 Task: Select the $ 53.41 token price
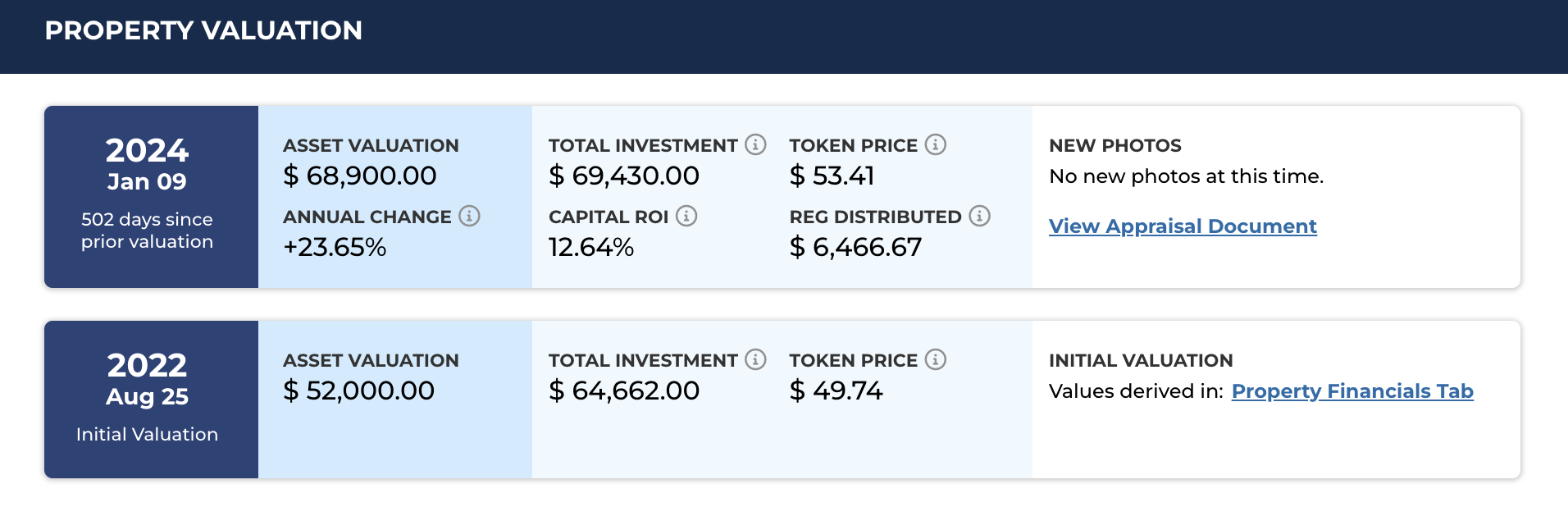point(832,176)
